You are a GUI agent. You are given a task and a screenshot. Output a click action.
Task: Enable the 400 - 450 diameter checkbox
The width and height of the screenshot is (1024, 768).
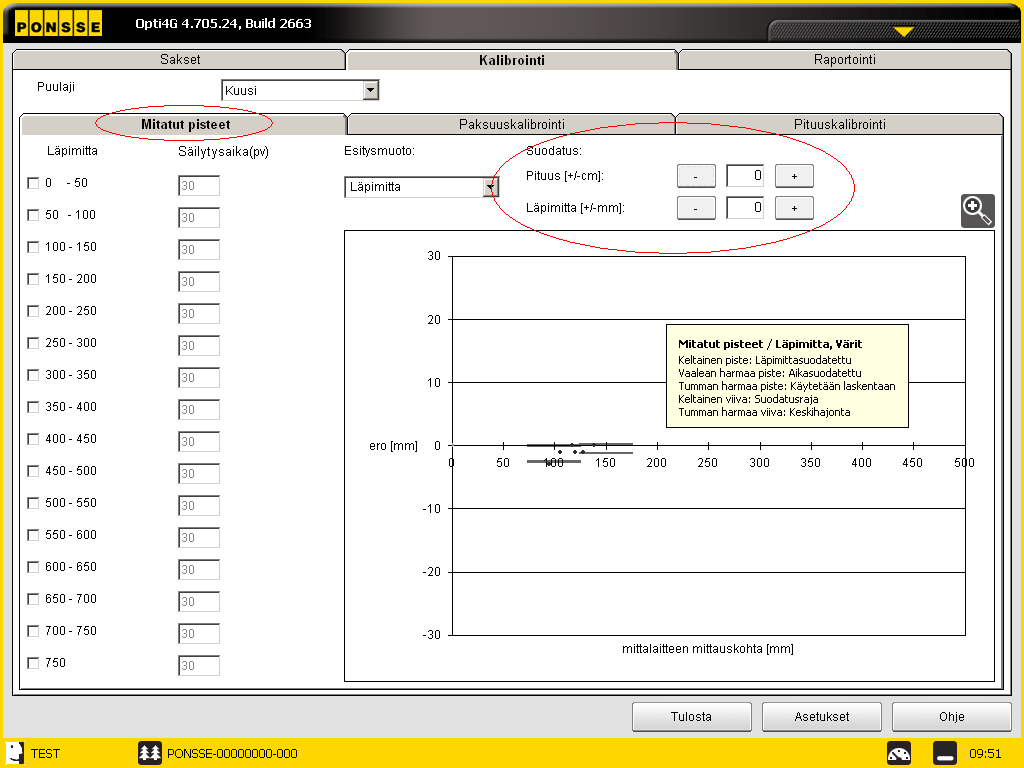(x=33, y=439)
